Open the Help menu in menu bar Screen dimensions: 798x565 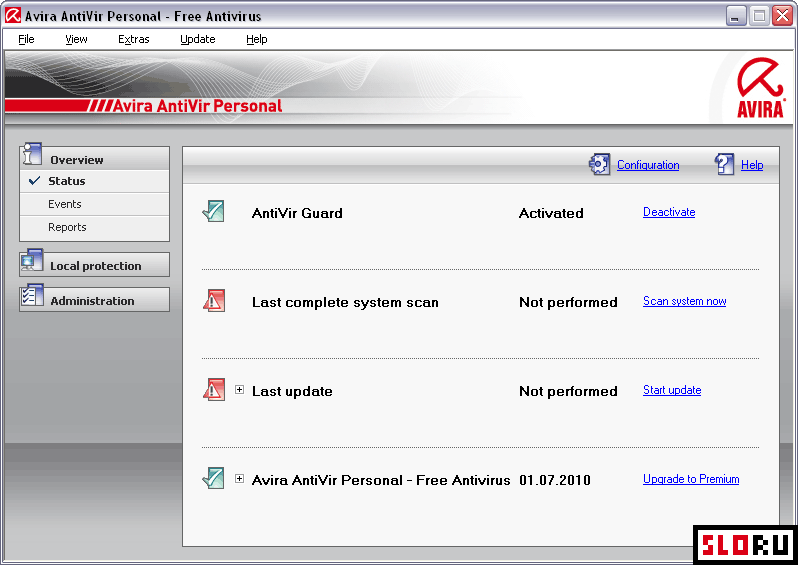coord(257,39)
